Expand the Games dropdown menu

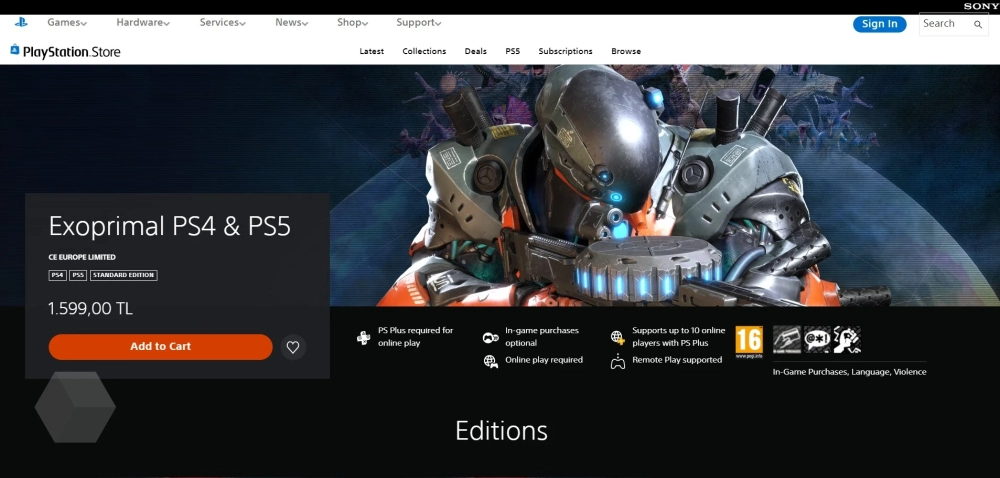(x=67, y=23)
